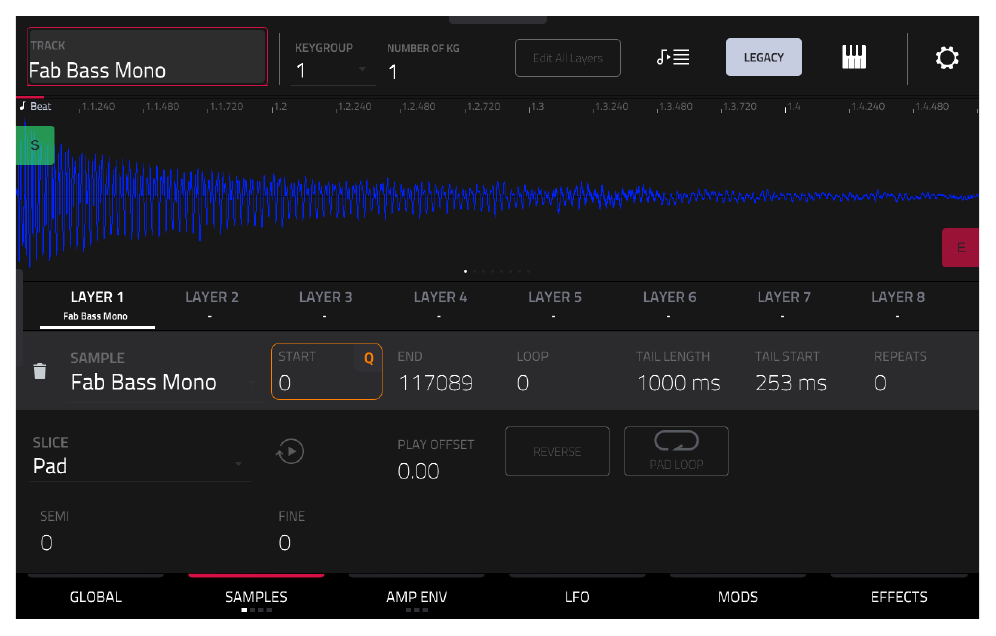Select the Layer 4 tab

click(440, 306)
